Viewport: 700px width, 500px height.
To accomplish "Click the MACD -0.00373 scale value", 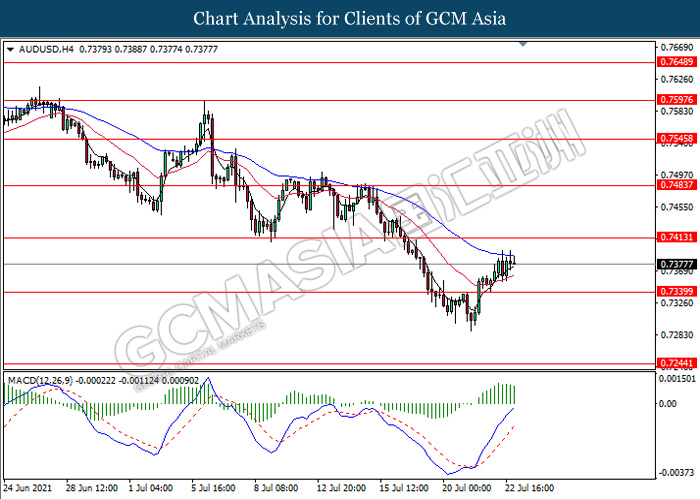I will 677,472.
